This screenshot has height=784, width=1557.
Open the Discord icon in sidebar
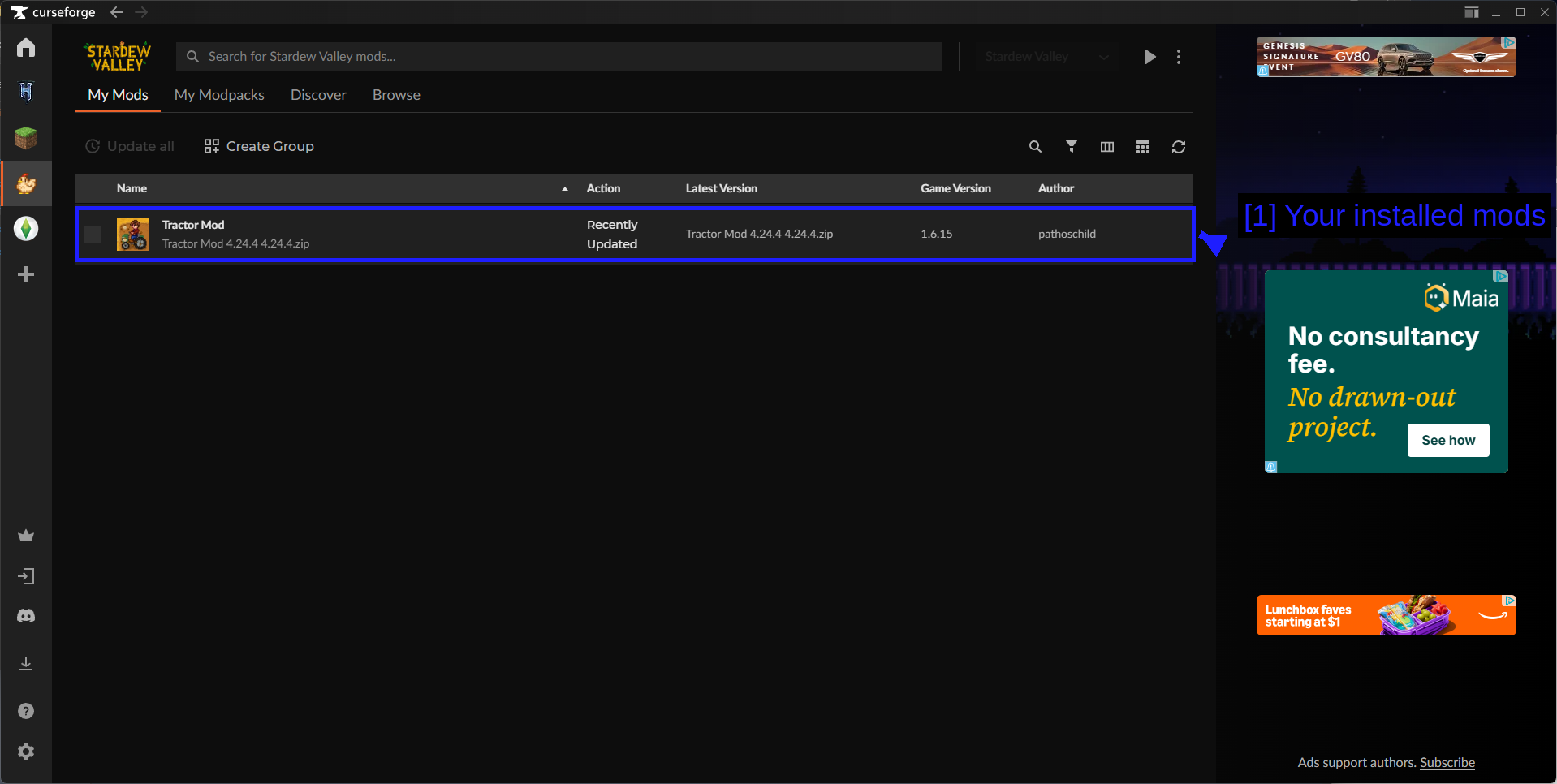coord(26,616)
